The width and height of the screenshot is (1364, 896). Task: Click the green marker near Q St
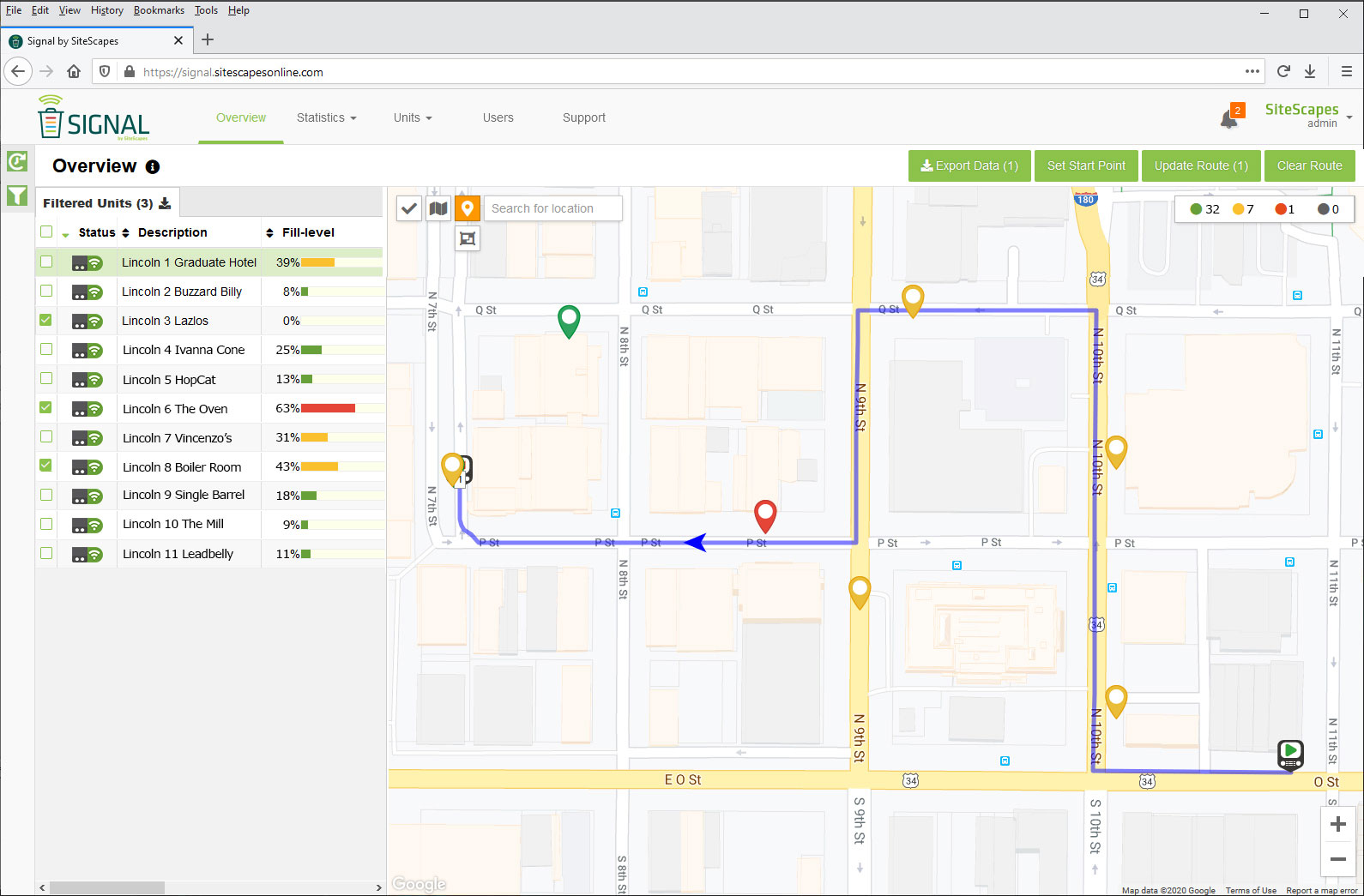pos(569,320)
